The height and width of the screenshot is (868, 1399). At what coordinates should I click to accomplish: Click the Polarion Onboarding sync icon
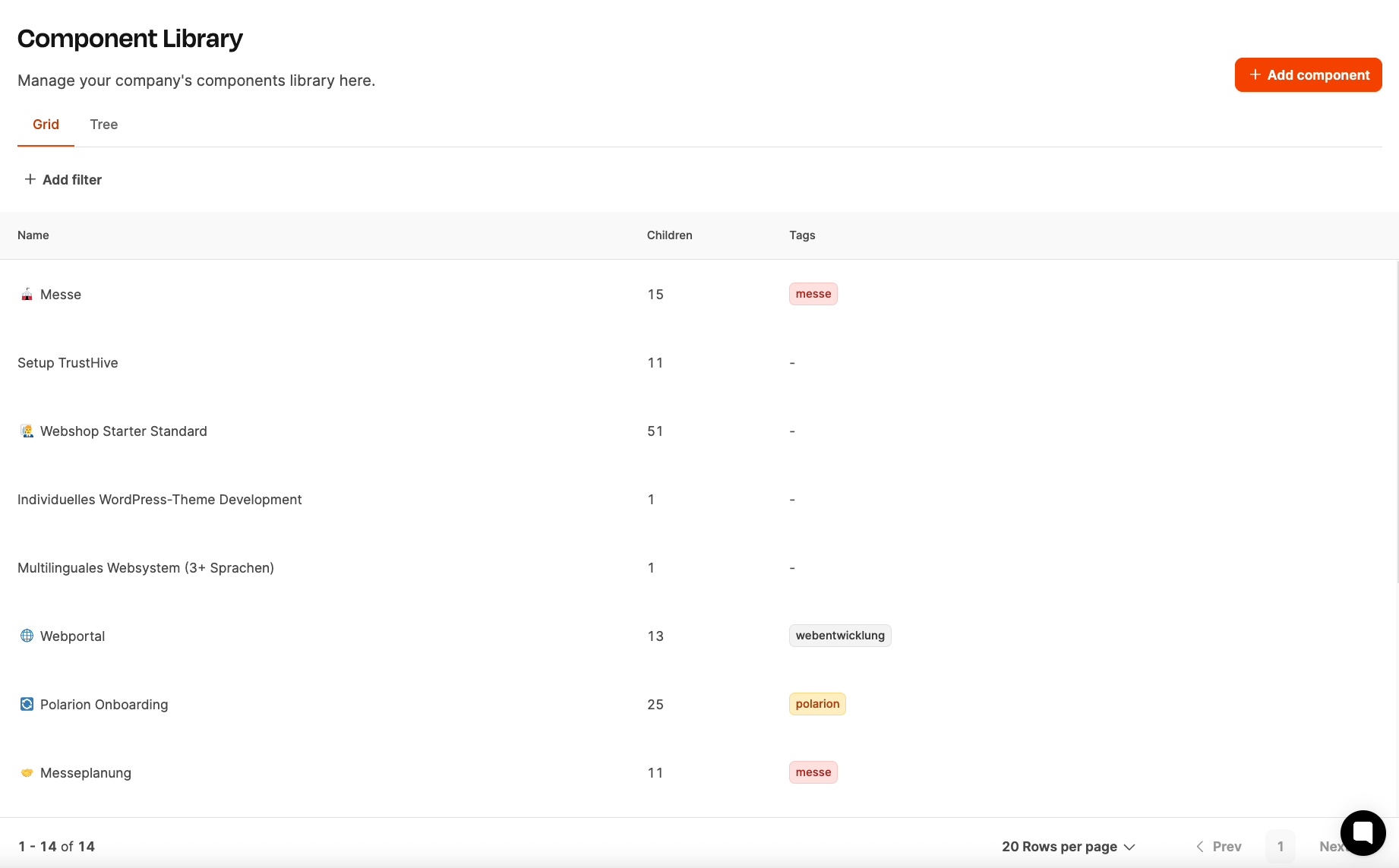coord(27,704)
